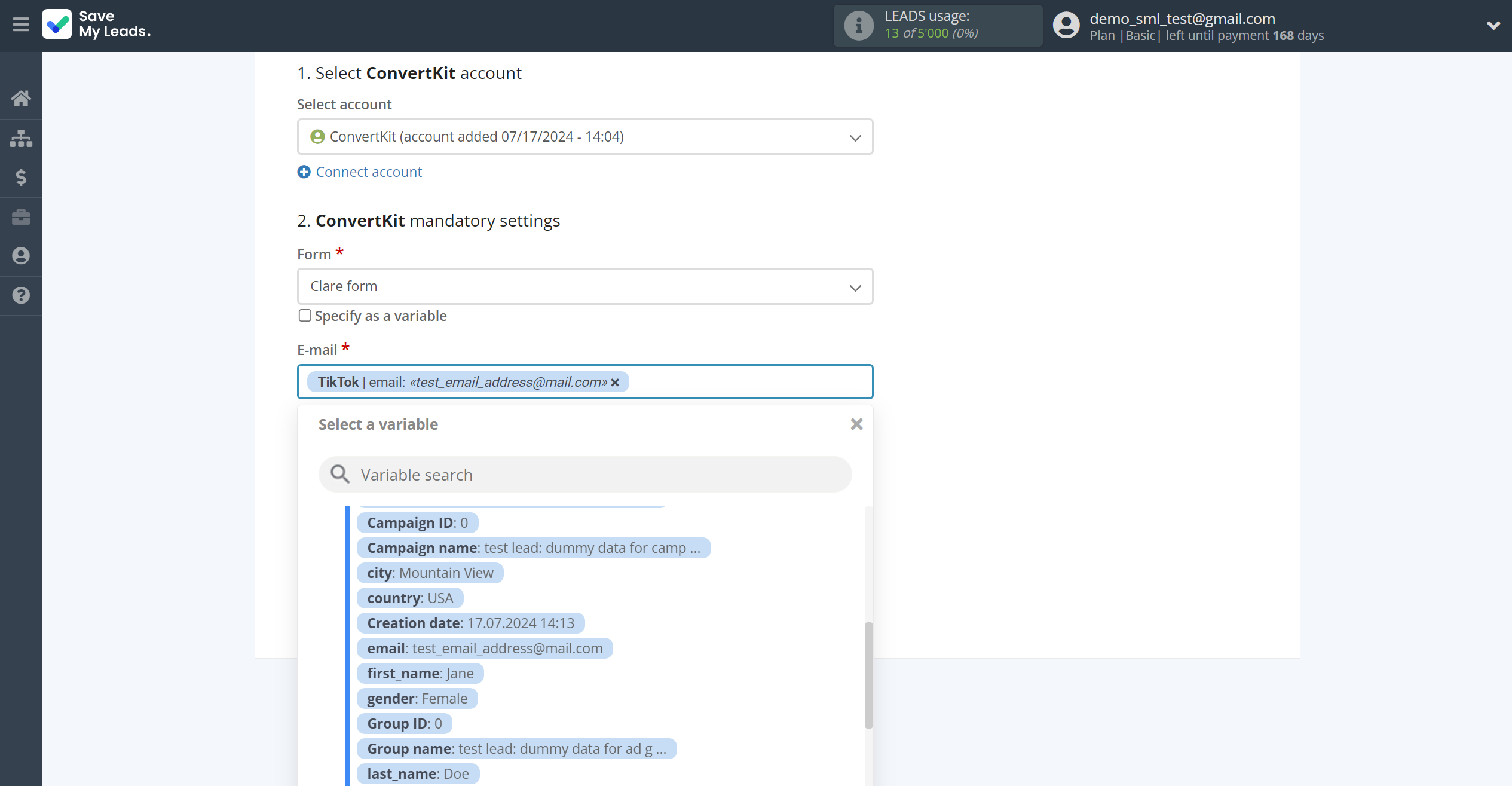Click the demo_sml_test@gmail.com account text
The image size is (1512, 786).
[x=1182, y=19]
